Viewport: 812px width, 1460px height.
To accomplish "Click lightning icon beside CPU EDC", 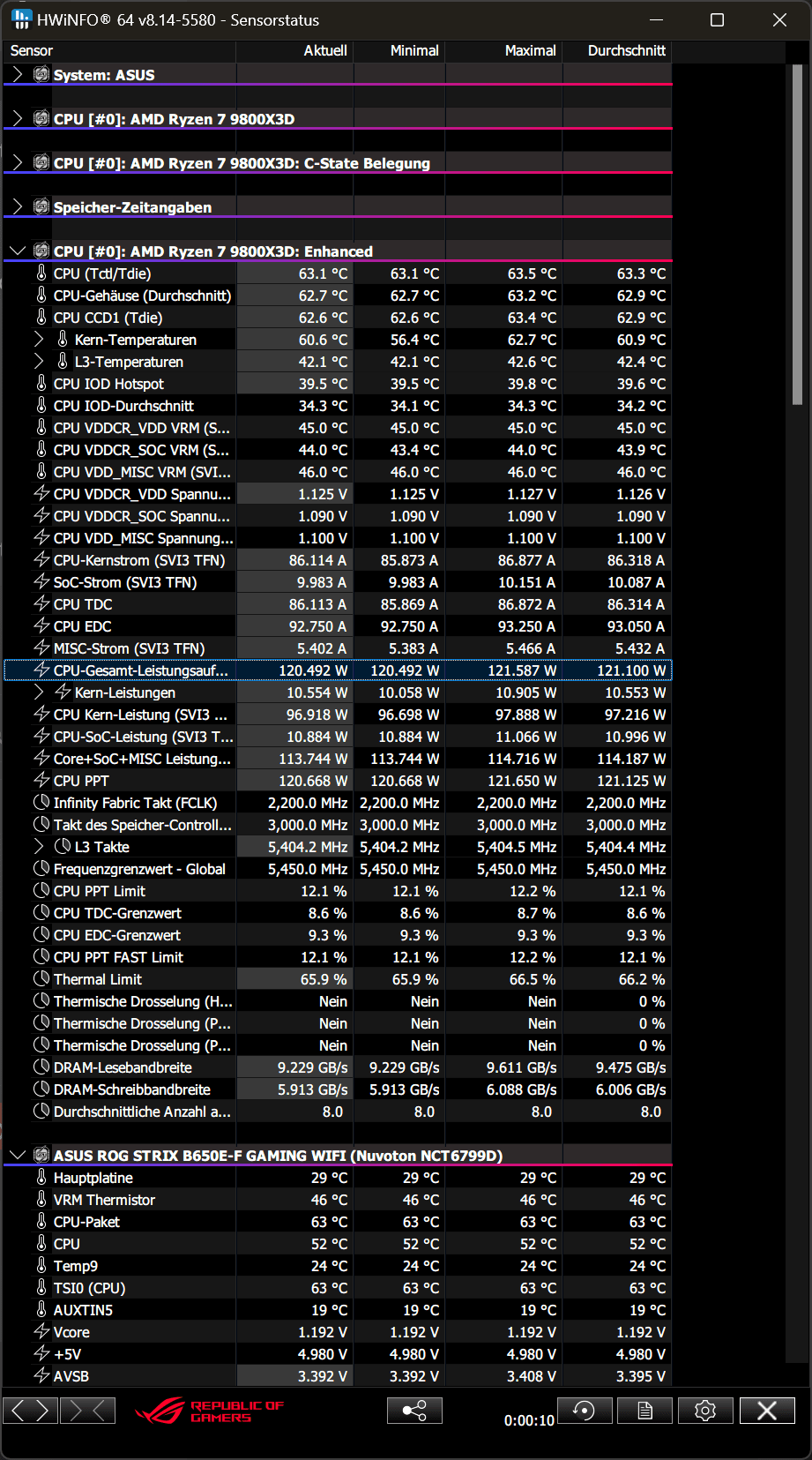I will [41, 626].
